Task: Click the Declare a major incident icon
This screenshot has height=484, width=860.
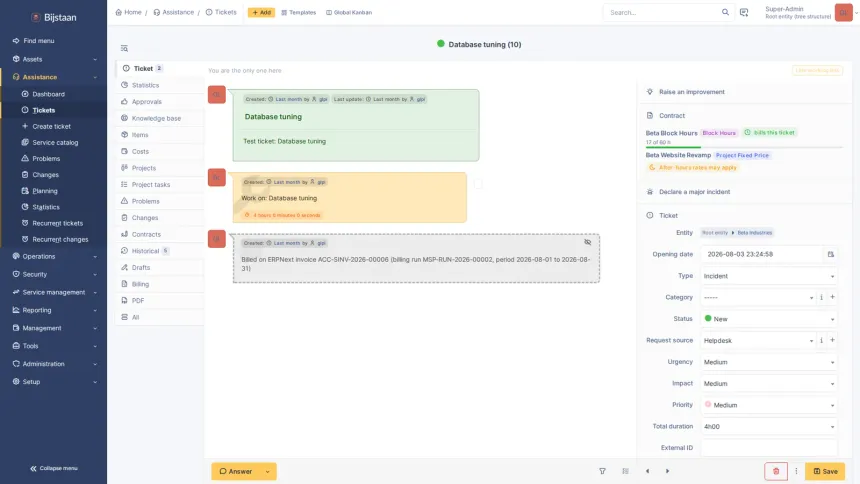Action: pyautogui.click(x=649, y=192)
